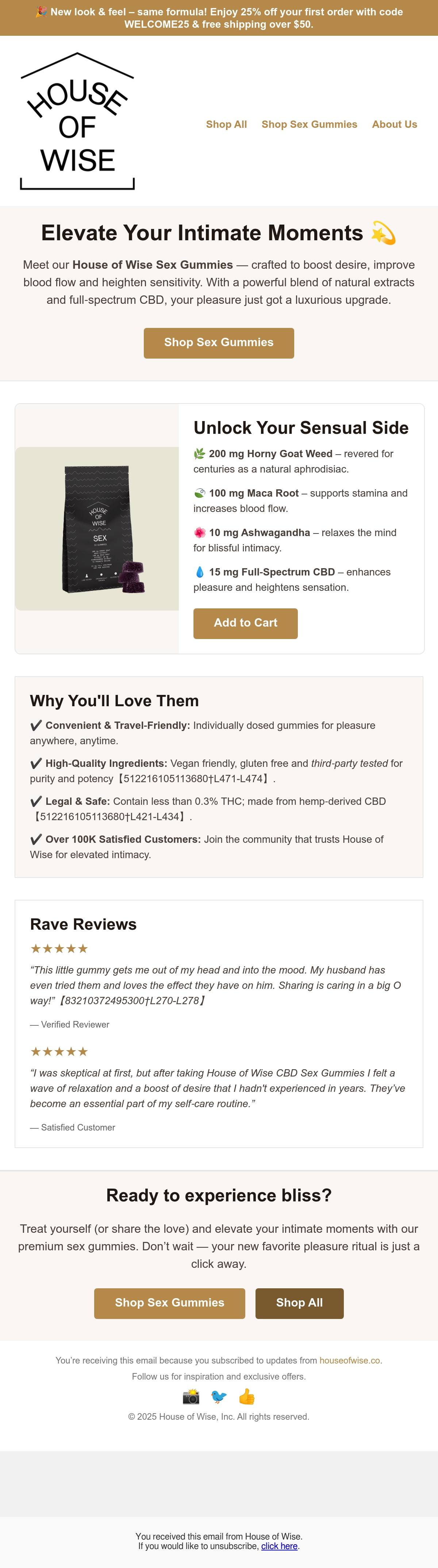Click the dizzy star emoji beside headline
Image resolution: width=438 pixels, height=1568 pixels.
[383, 233]
